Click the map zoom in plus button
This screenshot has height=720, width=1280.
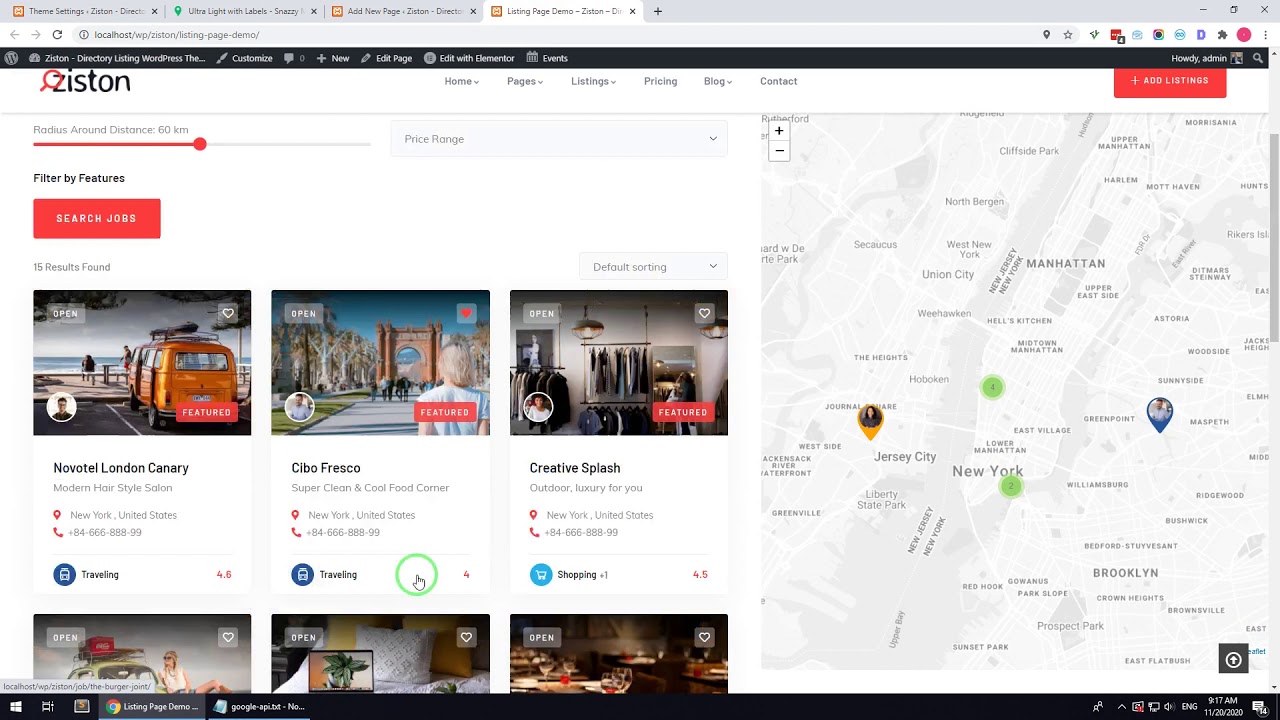click(x=779, y=131)
